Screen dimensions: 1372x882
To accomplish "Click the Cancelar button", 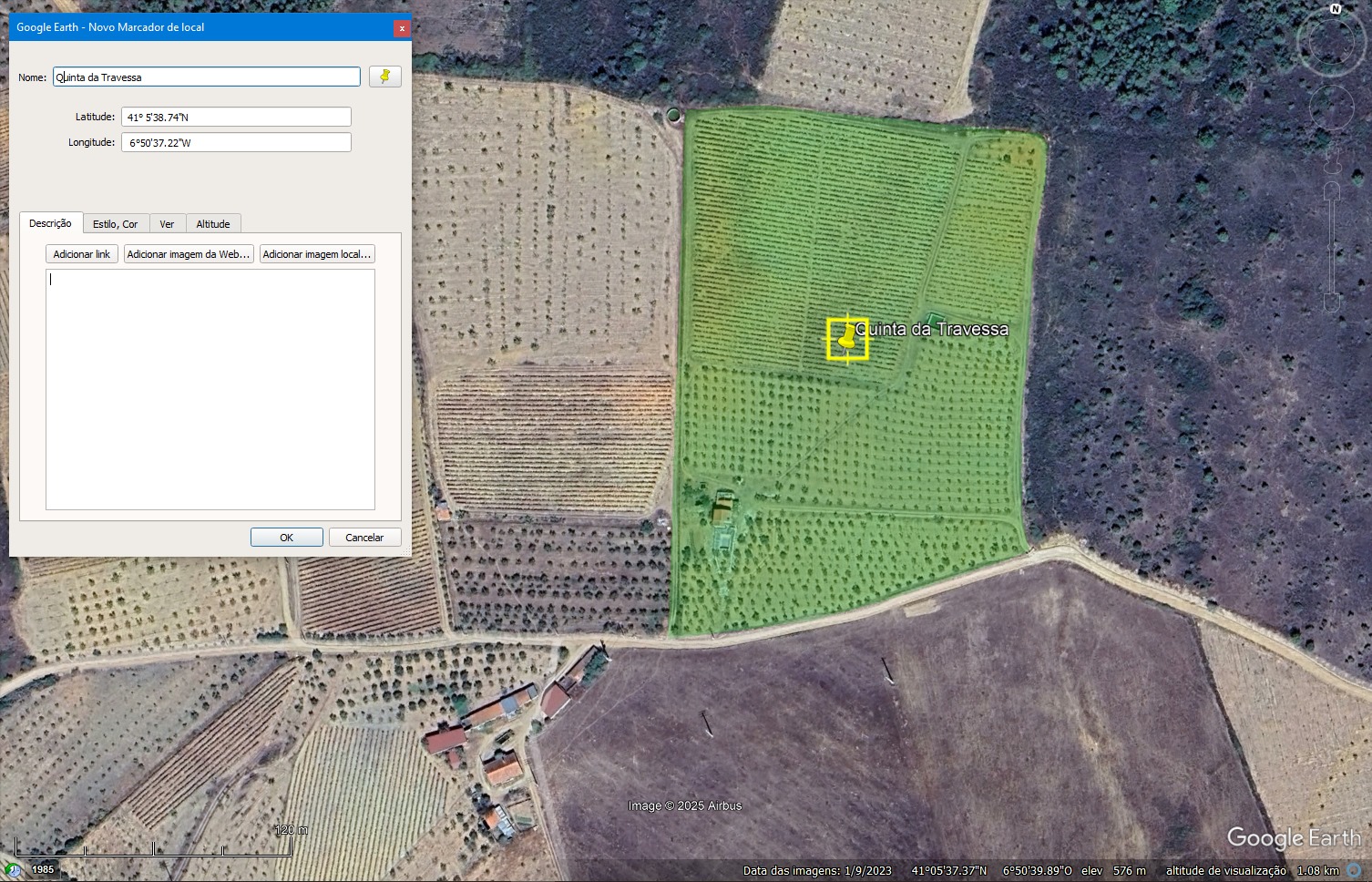I will (x=364, y=538).
